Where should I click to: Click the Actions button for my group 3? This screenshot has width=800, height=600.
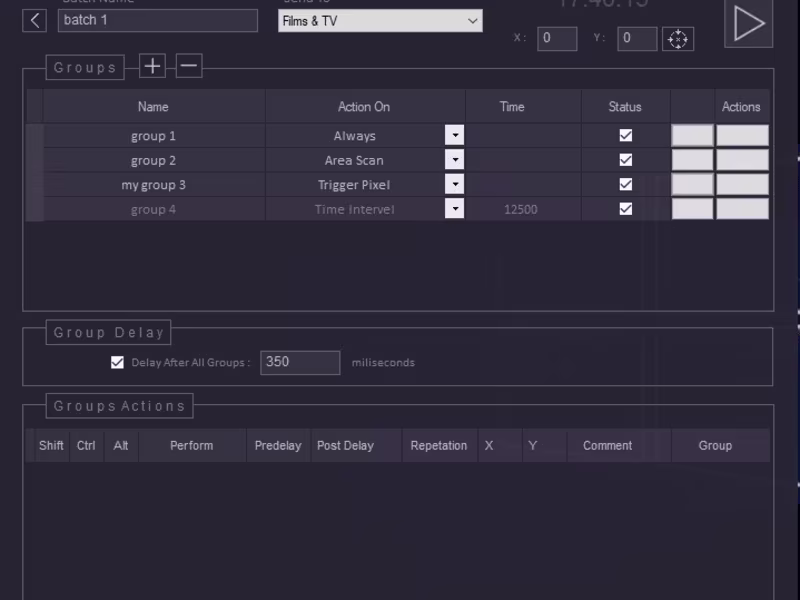(742, 184)
